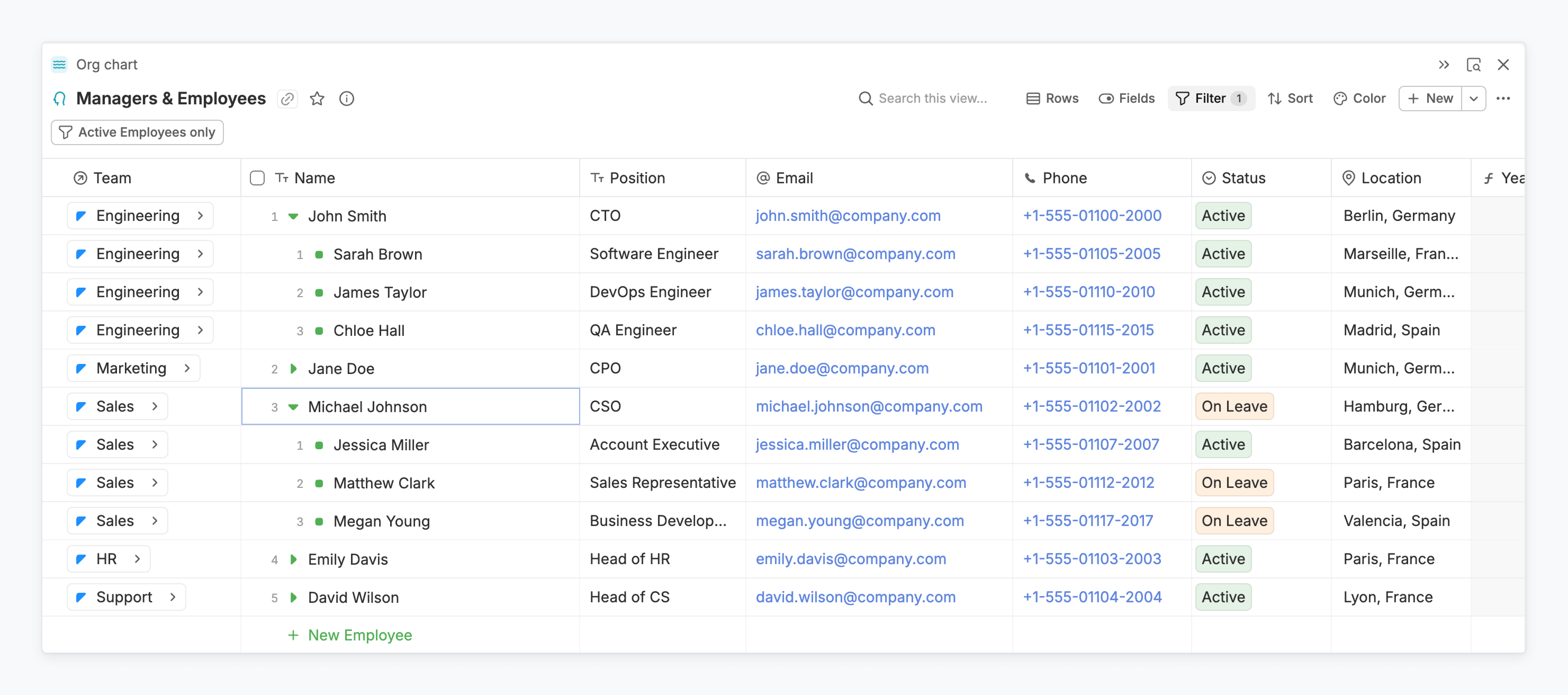Expand Jane Doe's subordinate rows

(x=293, y=368)
